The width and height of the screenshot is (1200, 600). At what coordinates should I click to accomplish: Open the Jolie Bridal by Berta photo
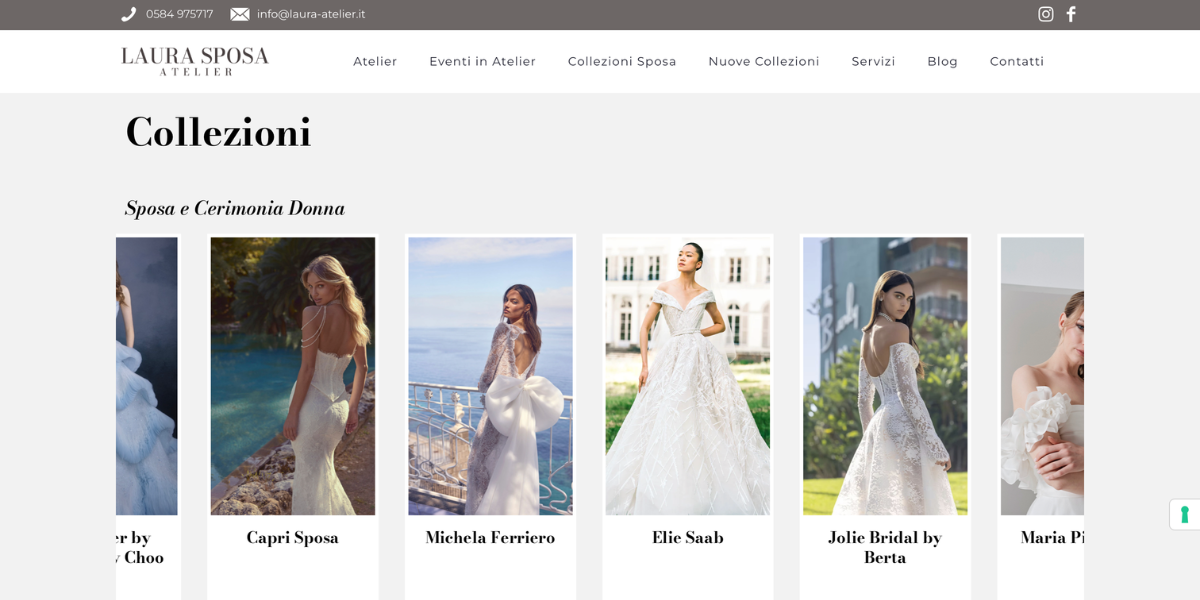[885, 376]
